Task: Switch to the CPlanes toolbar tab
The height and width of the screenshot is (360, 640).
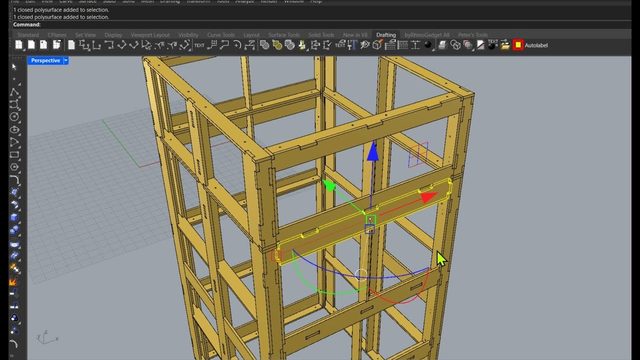Action: [57, 35]
